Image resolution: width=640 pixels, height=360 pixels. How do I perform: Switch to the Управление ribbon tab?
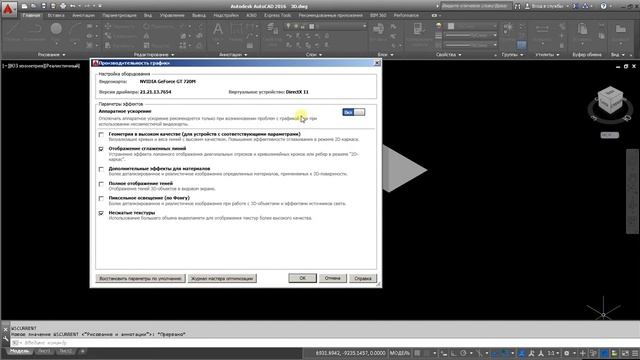[x=172, y=15]
